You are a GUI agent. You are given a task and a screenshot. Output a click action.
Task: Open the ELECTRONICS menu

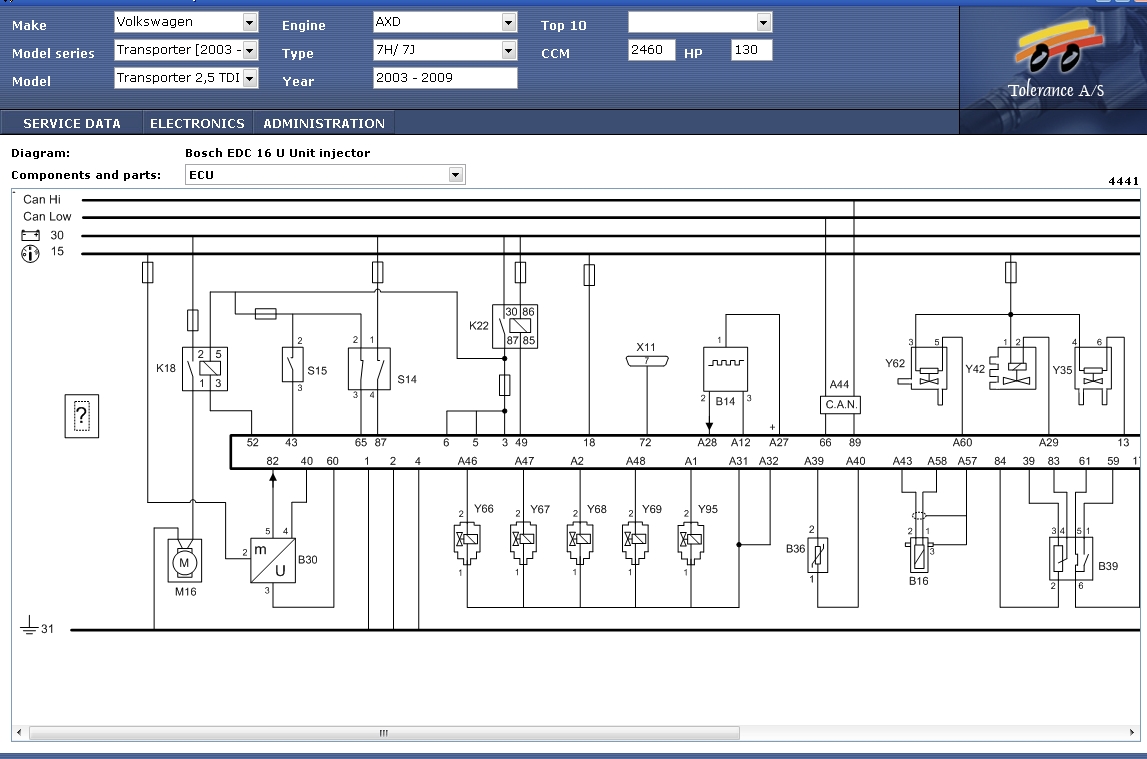point(197,124)
